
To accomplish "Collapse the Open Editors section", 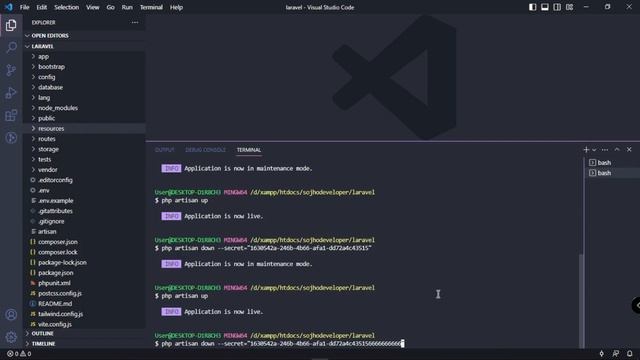I will click(84, 36).
